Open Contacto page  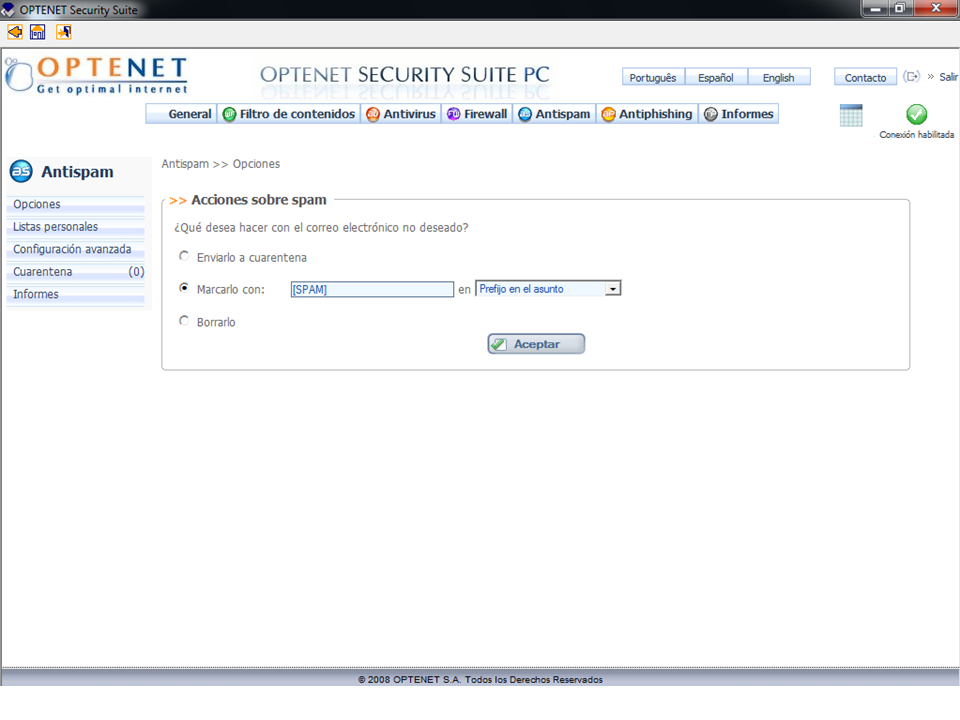point(865,78)
